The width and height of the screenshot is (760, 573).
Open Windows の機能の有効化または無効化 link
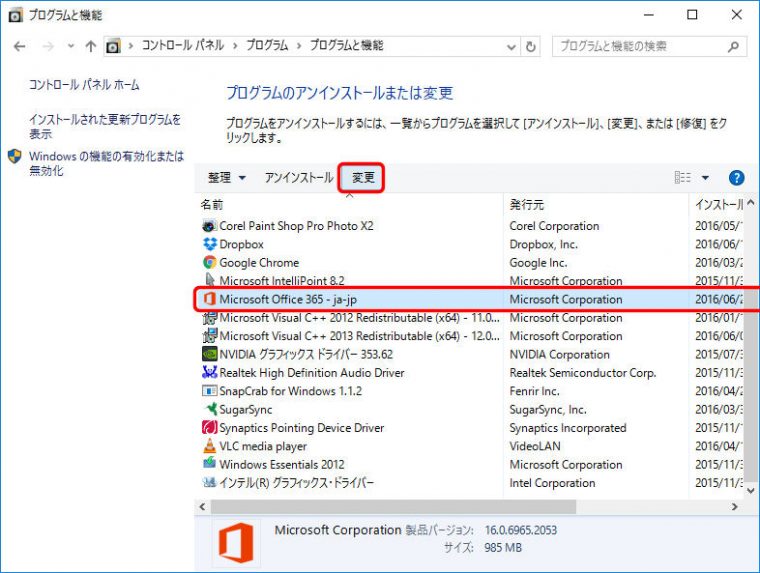[x=106, y=163]
